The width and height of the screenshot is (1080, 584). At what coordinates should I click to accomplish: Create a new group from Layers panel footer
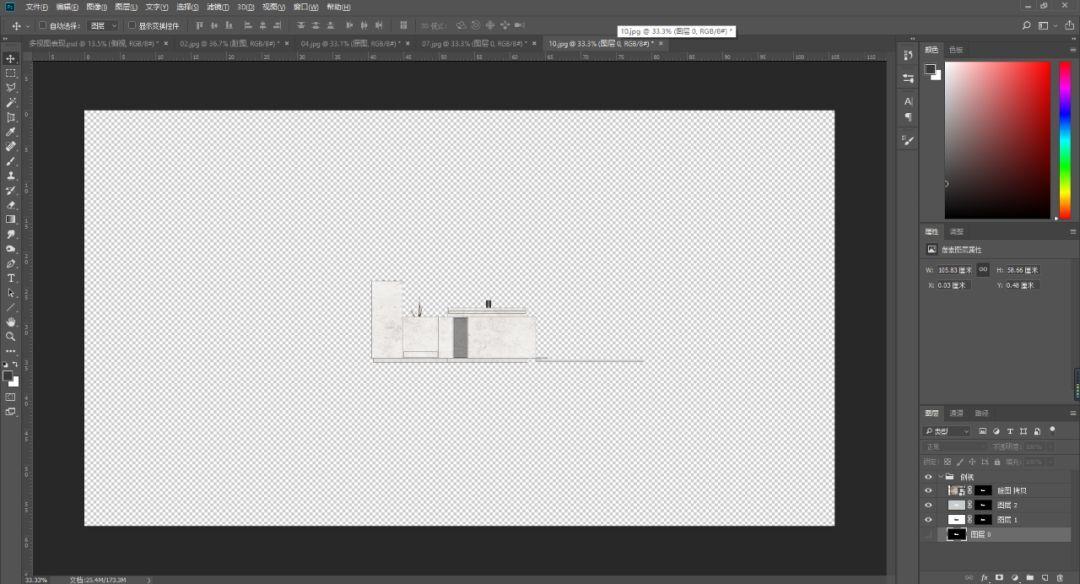click(1030, 578)
